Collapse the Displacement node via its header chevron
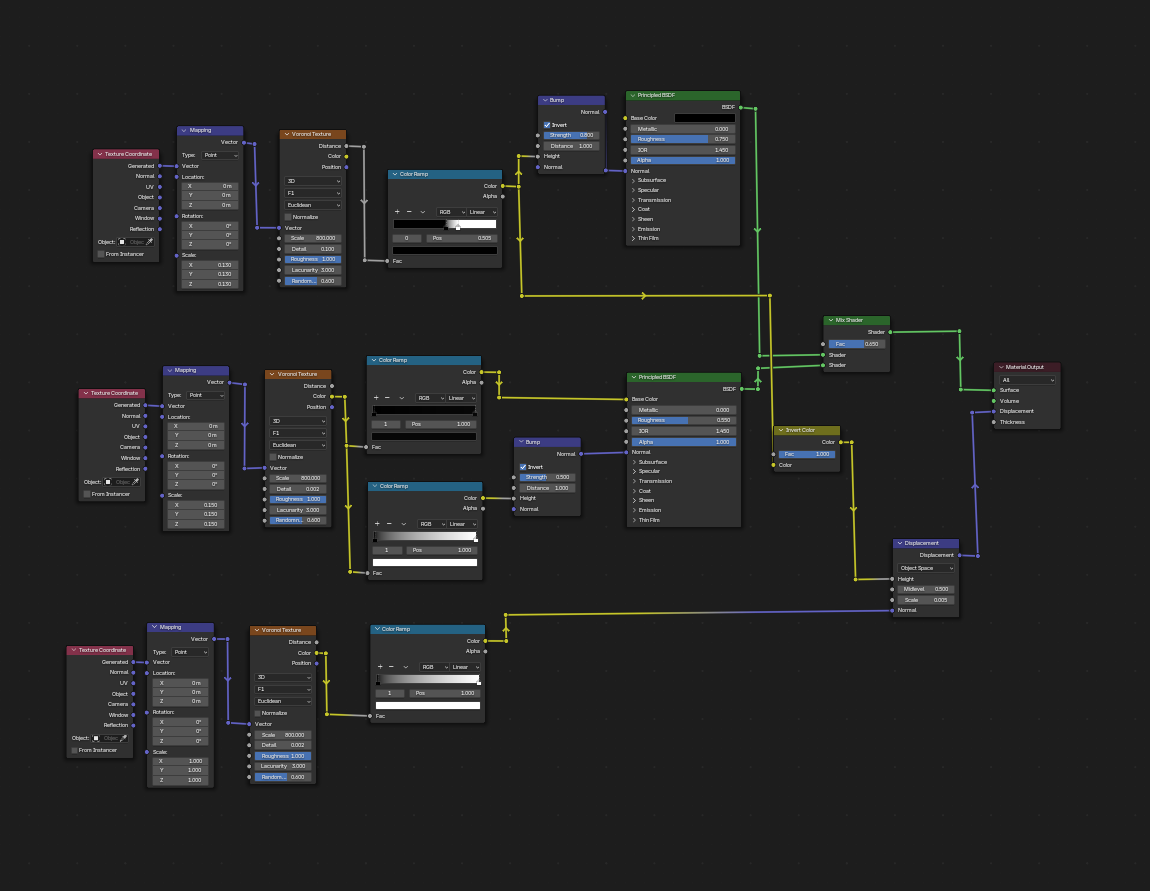The image size is (1150, 891). tap(899, 543)
